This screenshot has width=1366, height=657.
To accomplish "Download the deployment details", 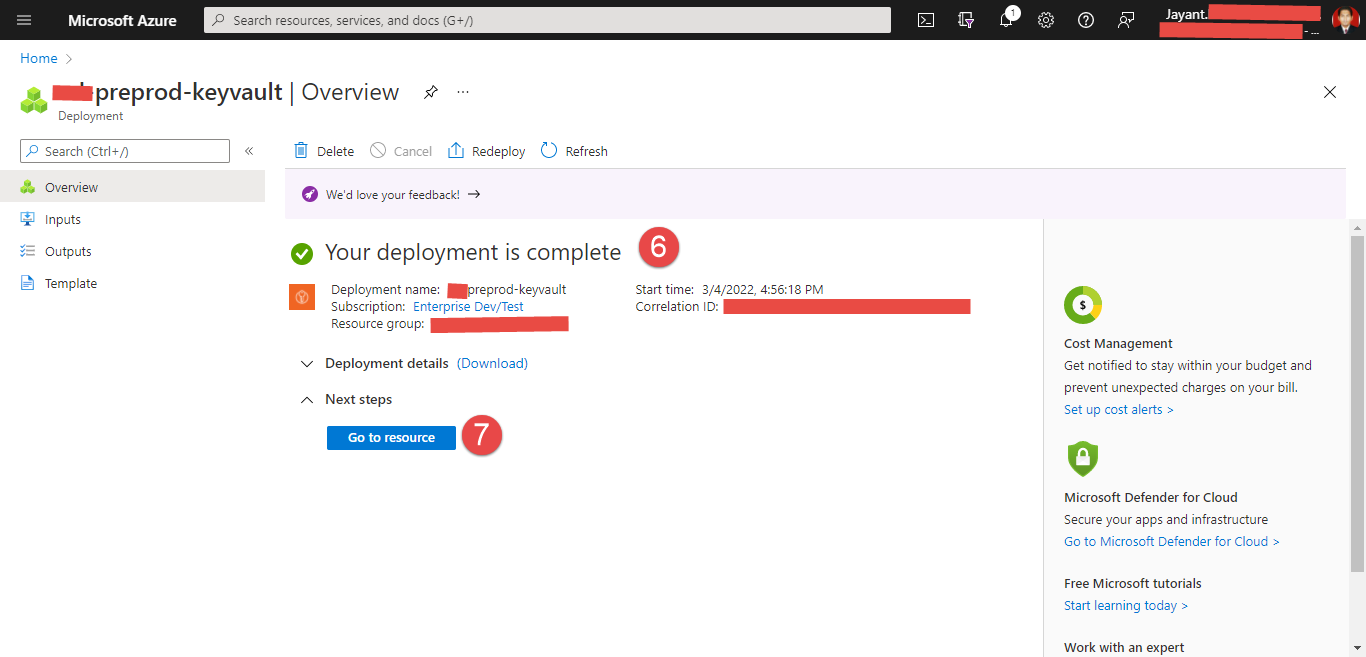I will coord(492,363).
